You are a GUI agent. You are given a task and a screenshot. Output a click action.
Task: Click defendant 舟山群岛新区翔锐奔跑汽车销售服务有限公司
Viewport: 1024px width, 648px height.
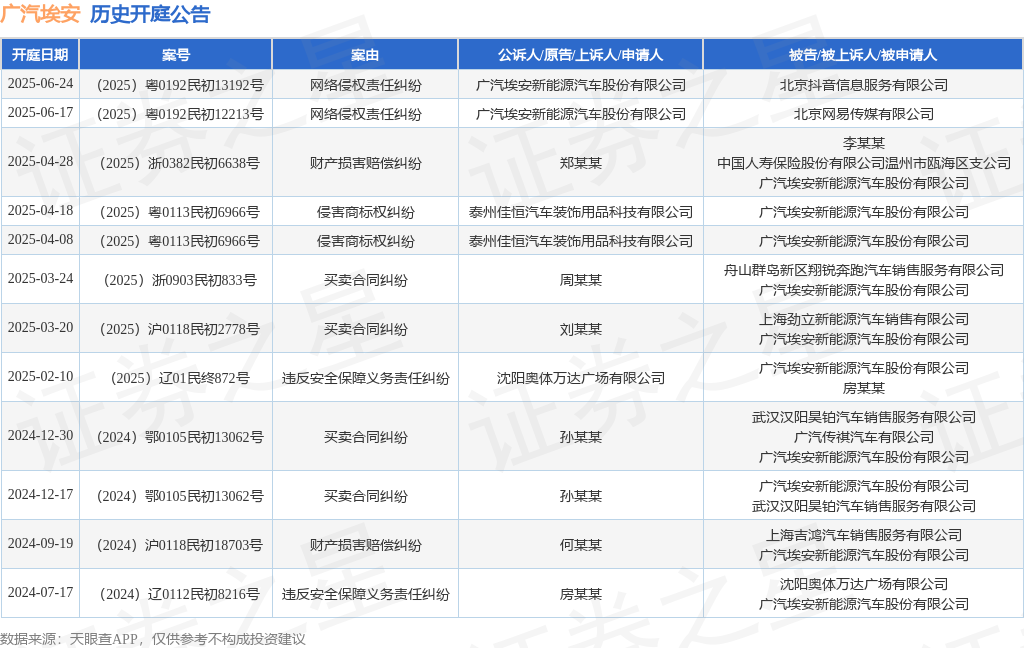pos(863,270)
